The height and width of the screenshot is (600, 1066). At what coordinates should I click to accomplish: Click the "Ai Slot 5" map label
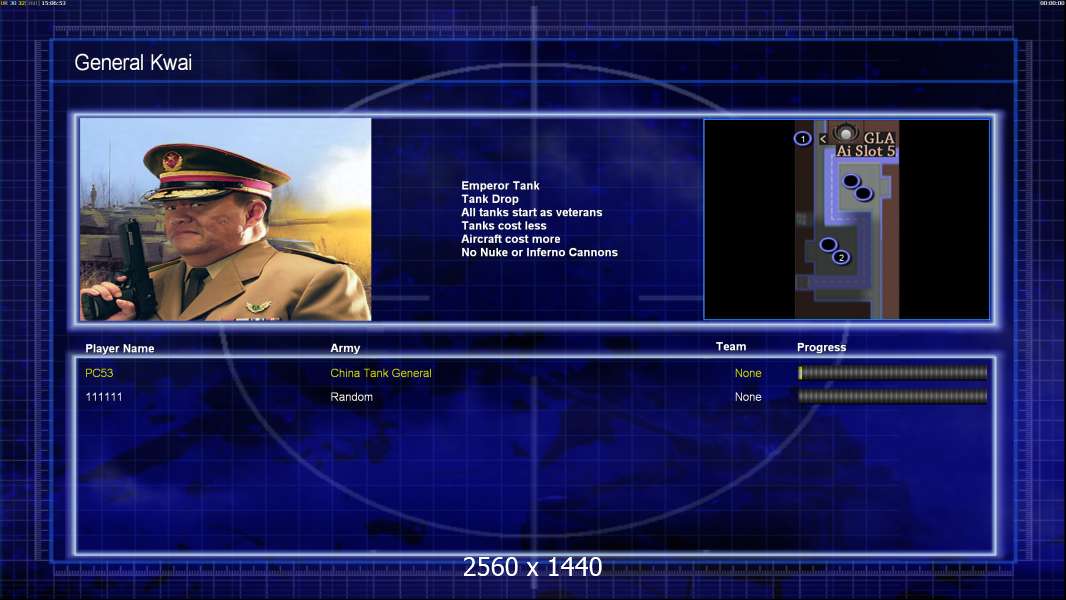tap(865, 152)
